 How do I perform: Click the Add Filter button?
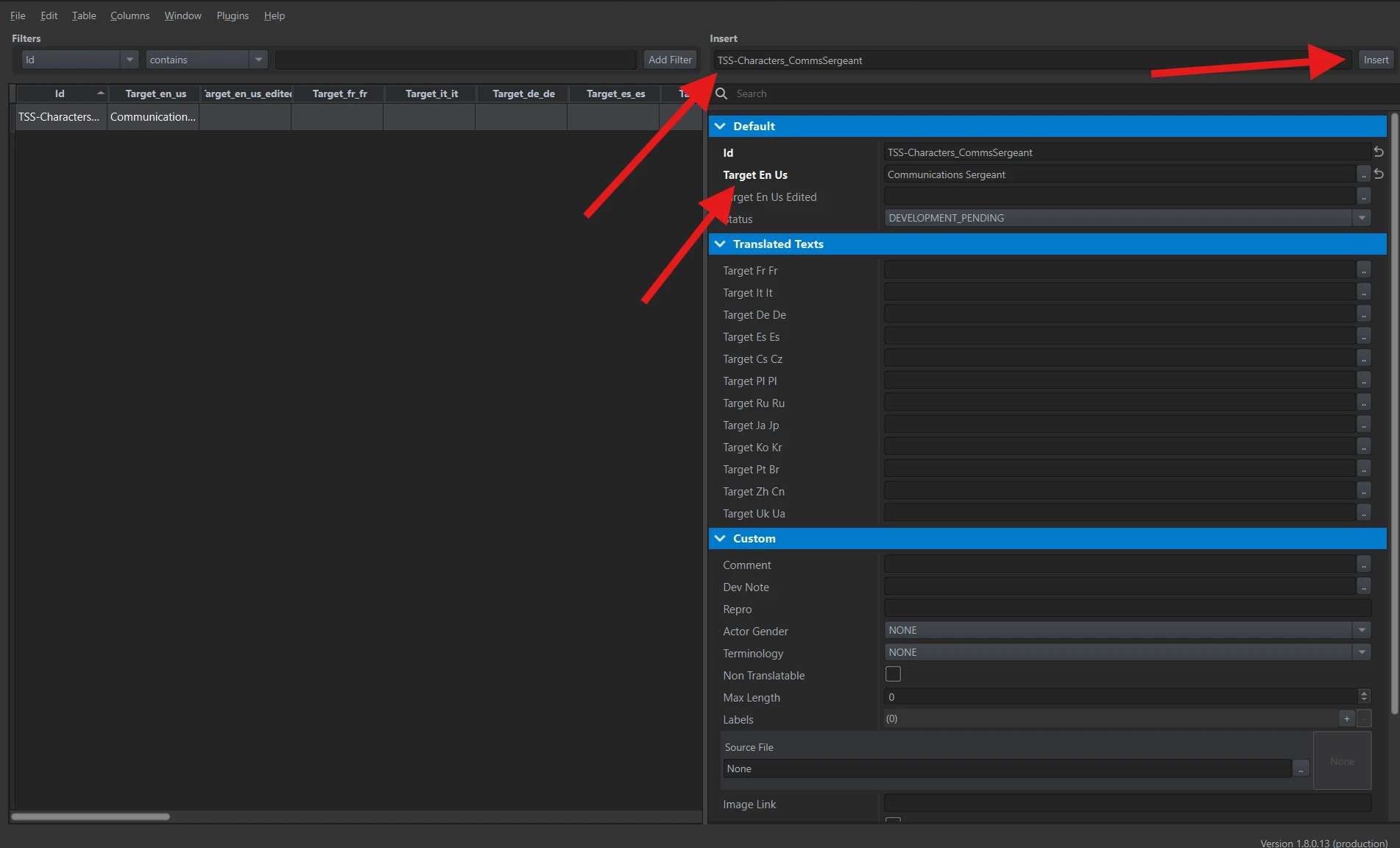(x=670, y=60)
